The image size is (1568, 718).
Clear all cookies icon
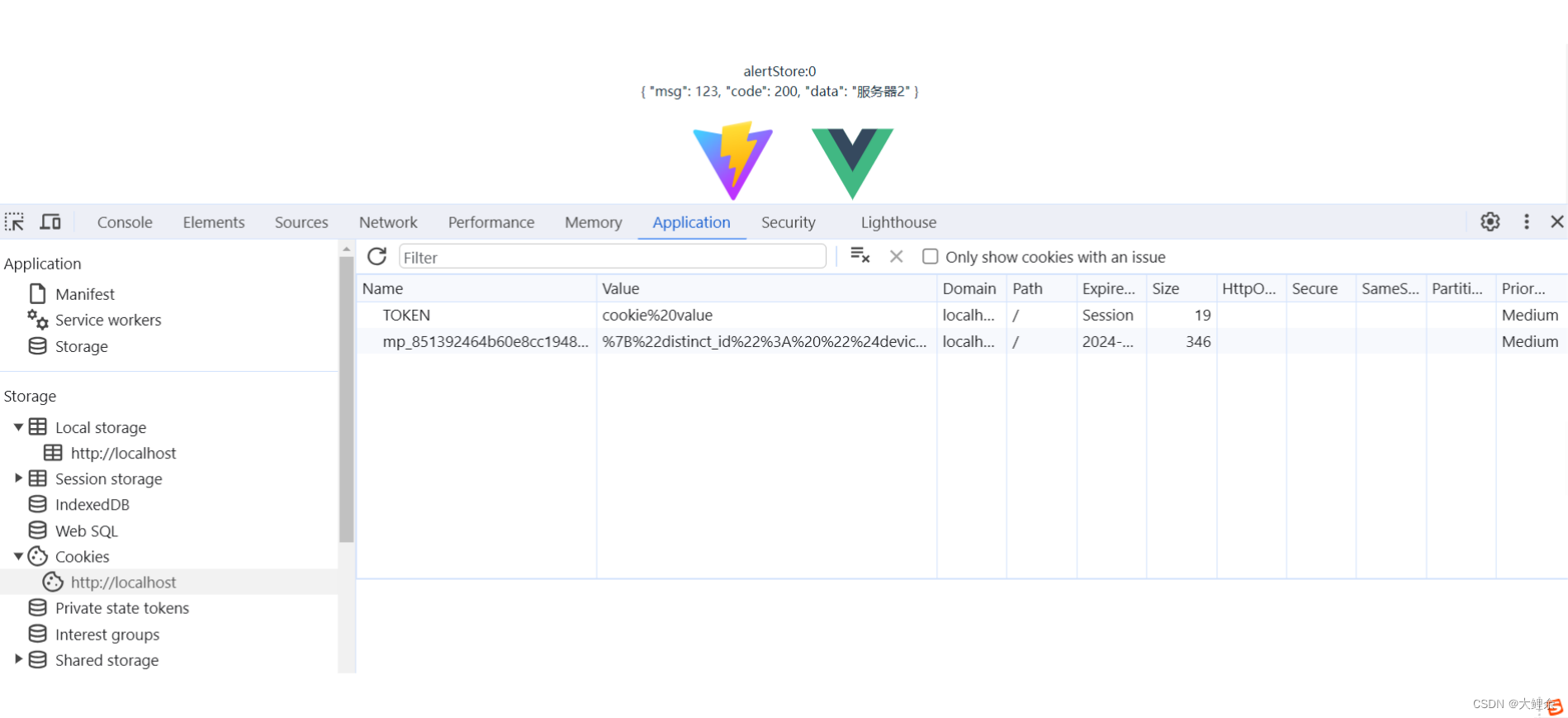pyautogui.click(x=860, y=256)
